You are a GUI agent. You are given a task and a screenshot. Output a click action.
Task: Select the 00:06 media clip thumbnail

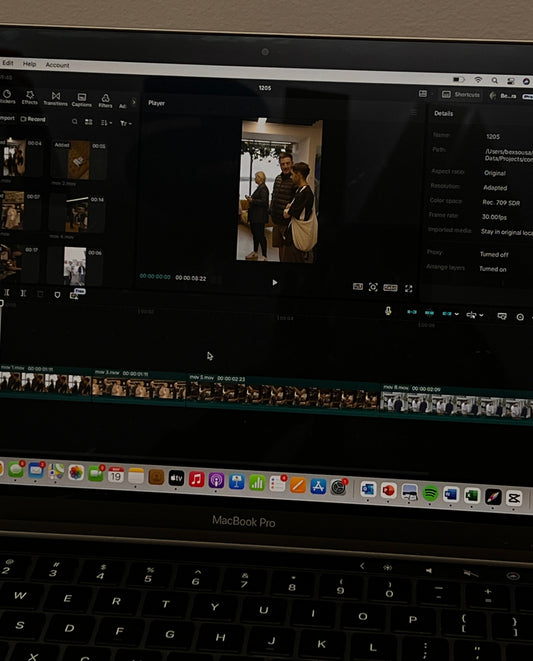click(75, 266)
